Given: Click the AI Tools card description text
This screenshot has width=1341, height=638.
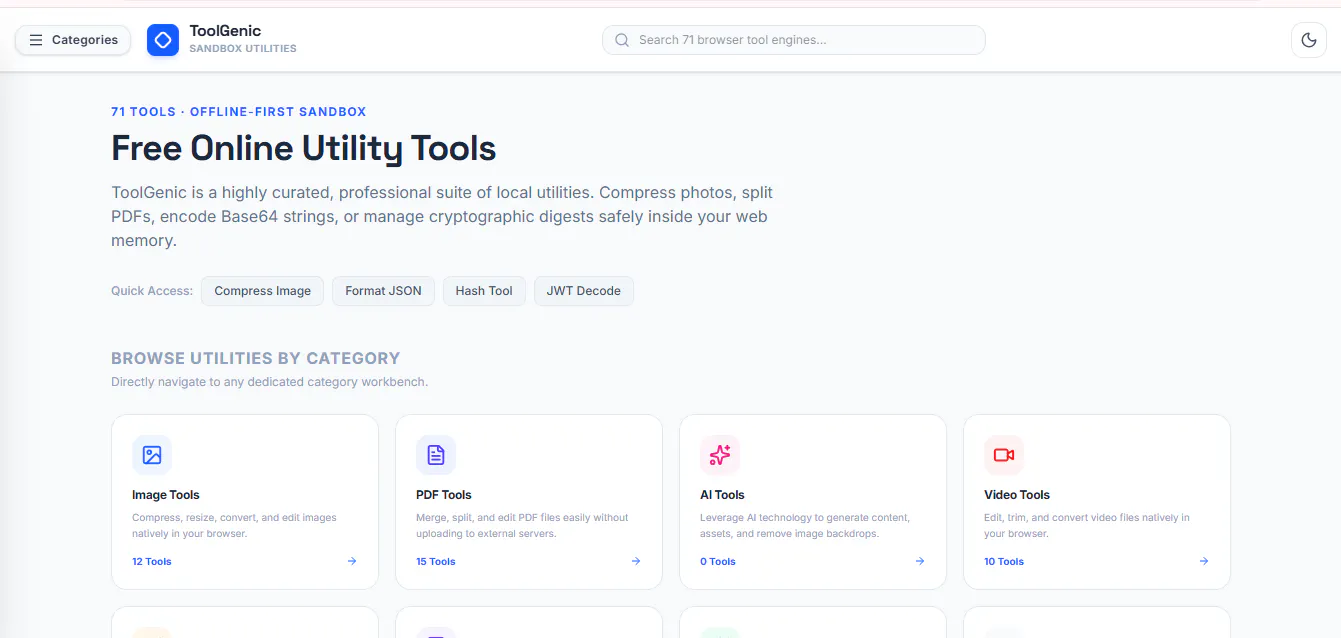Looking at the screenshot, I should pos(805,526).
